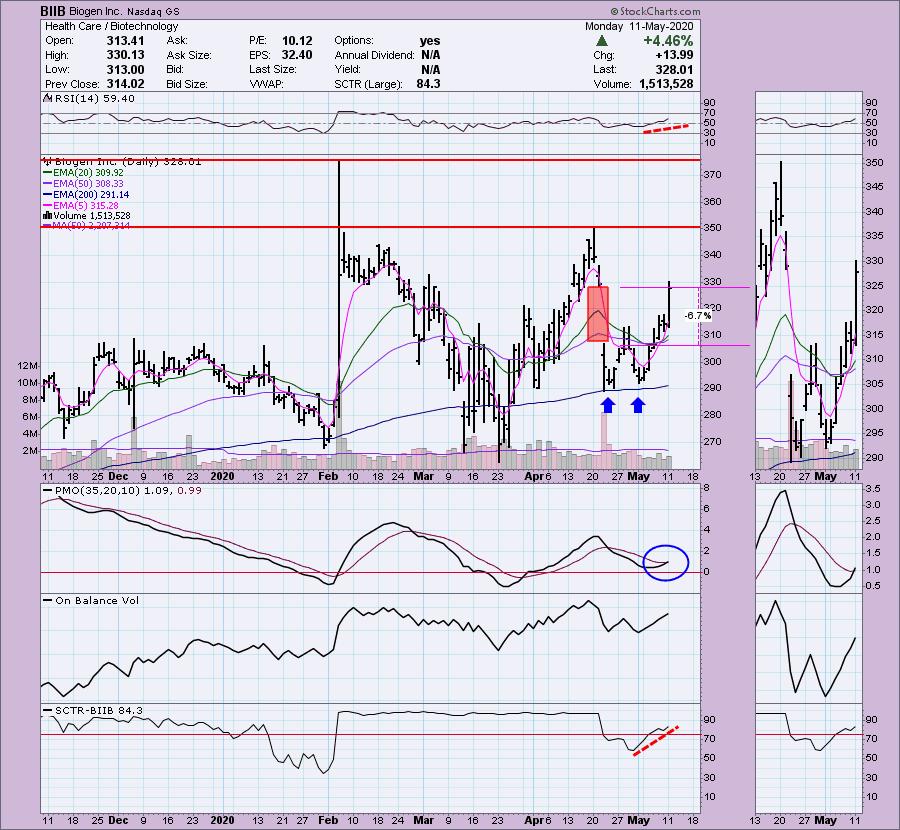Click the On Balance Vol panel label
This screenshot has width=900, height=830.
(x=91, y=600)
